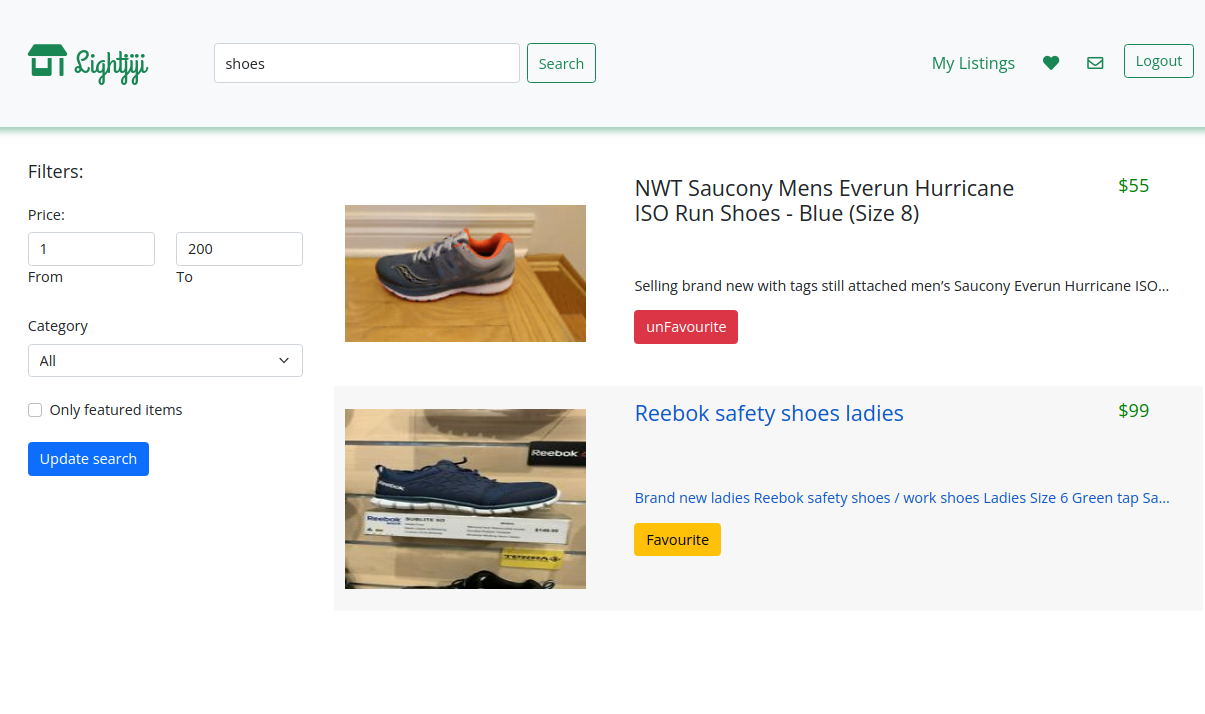This screenshot has width=1205, height=714.
Task: Click the price To input field
Action: (239, 249)
